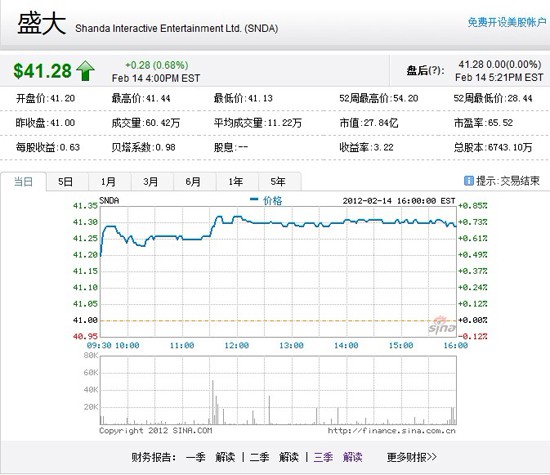This screenshot has height=475, width=550.
Task: Open the 三季 financial report link
Action: [323, 457]
